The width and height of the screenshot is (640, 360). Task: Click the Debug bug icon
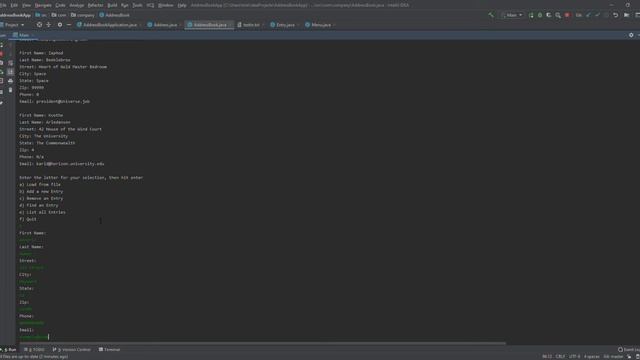pos(540,15)
